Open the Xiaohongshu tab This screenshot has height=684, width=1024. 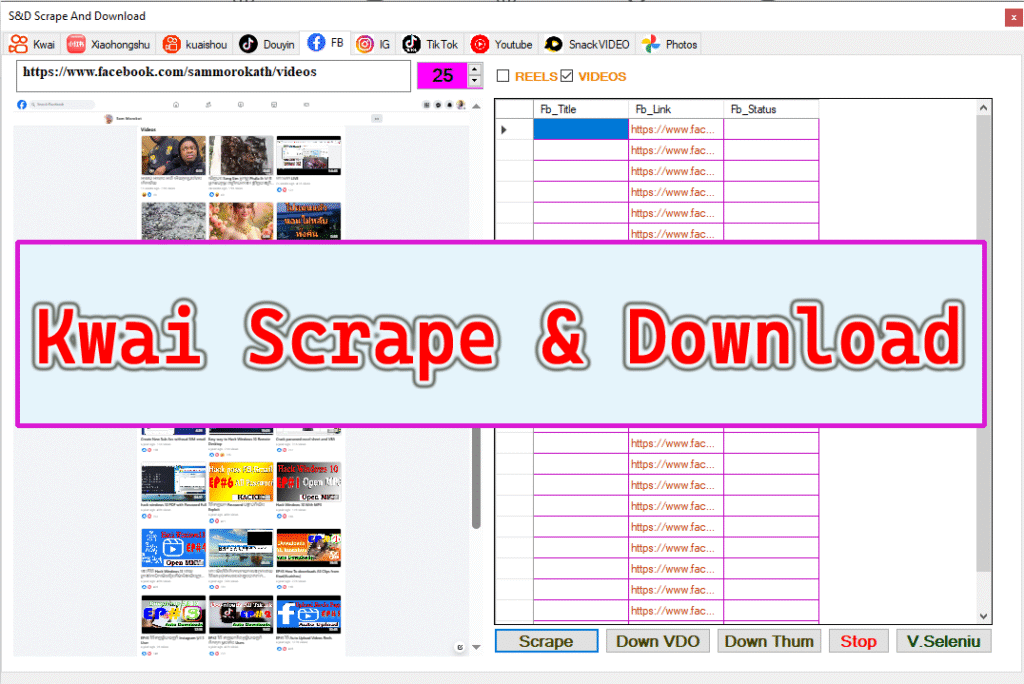tap(108, 44)
